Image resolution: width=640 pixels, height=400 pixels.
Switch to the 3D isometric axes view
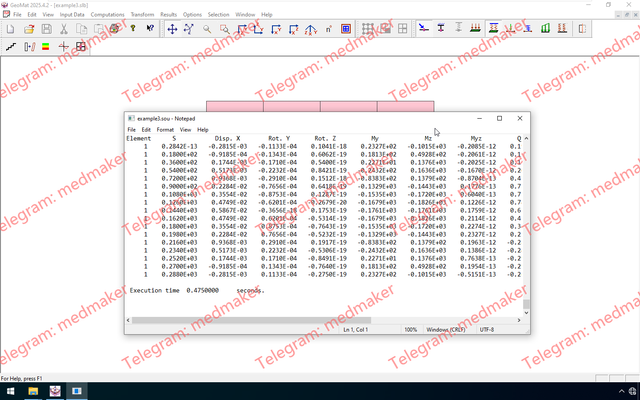311,29
